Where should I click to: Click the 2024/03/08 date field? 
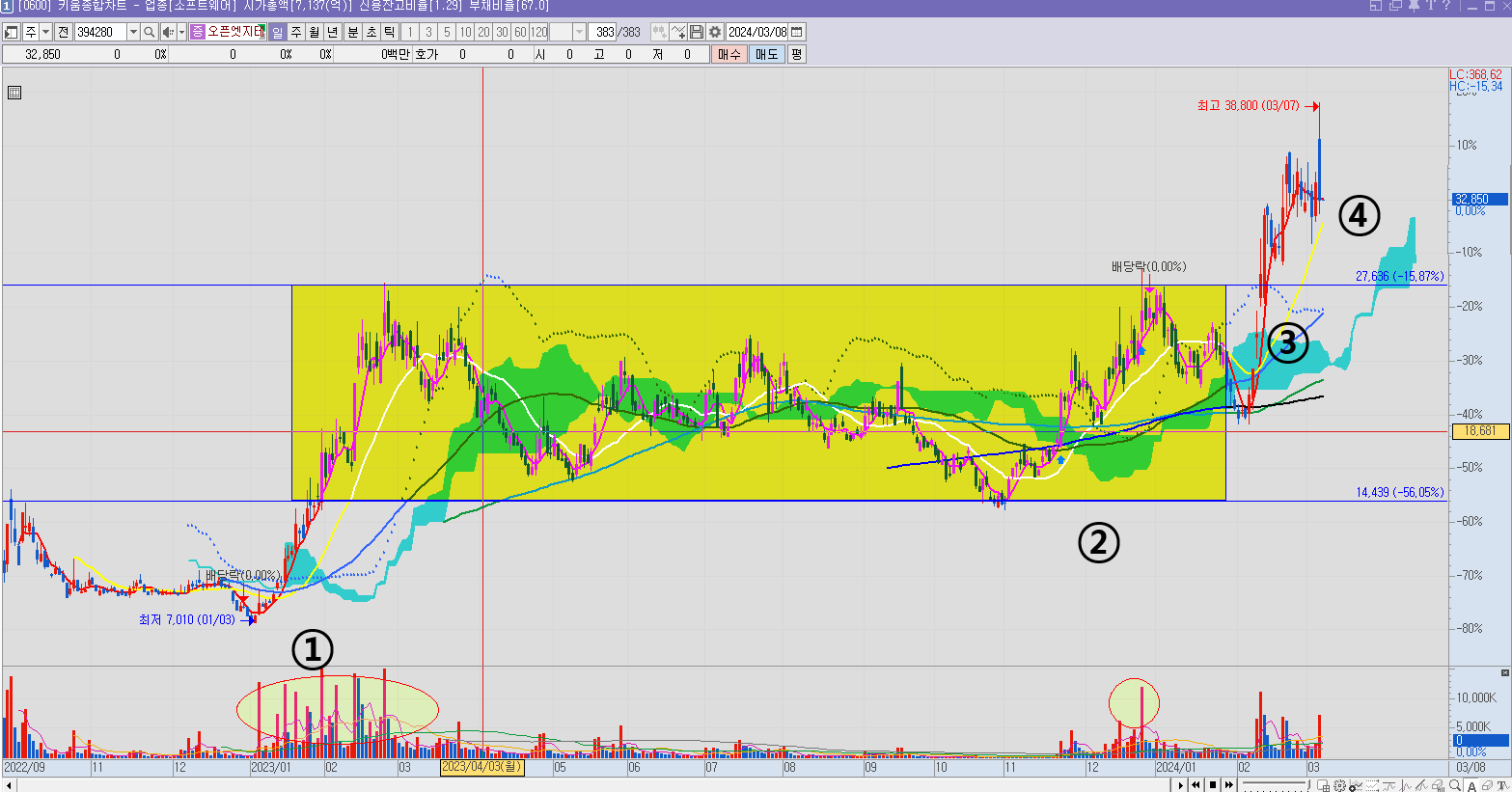pos(756,32)
